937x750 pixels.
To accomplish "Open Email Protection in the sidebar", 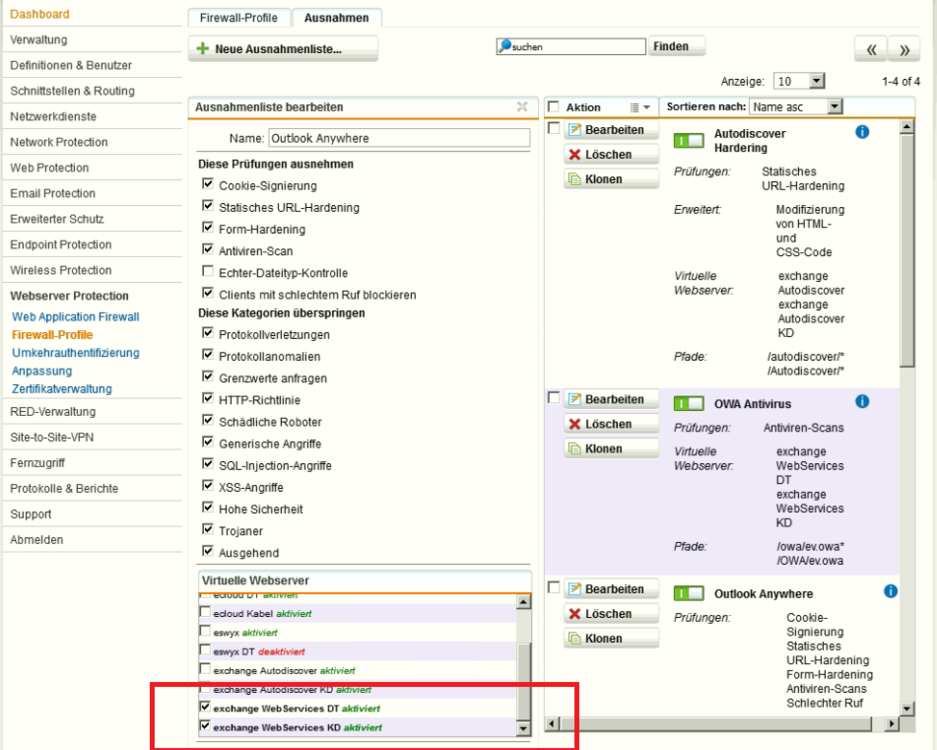I will coord(53,193).
